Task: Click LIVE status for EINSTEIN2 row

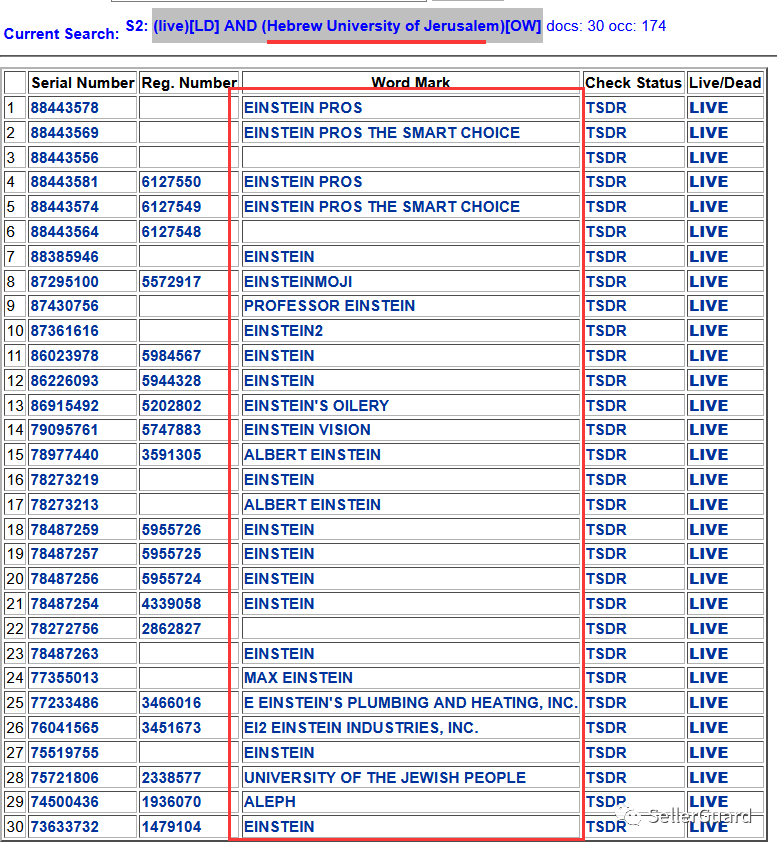Action: (x=708, y=331)
